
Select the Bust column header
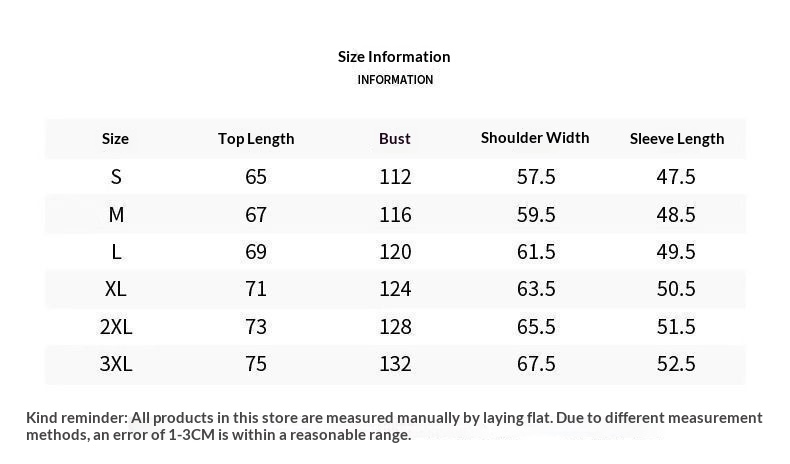[395, 139]
